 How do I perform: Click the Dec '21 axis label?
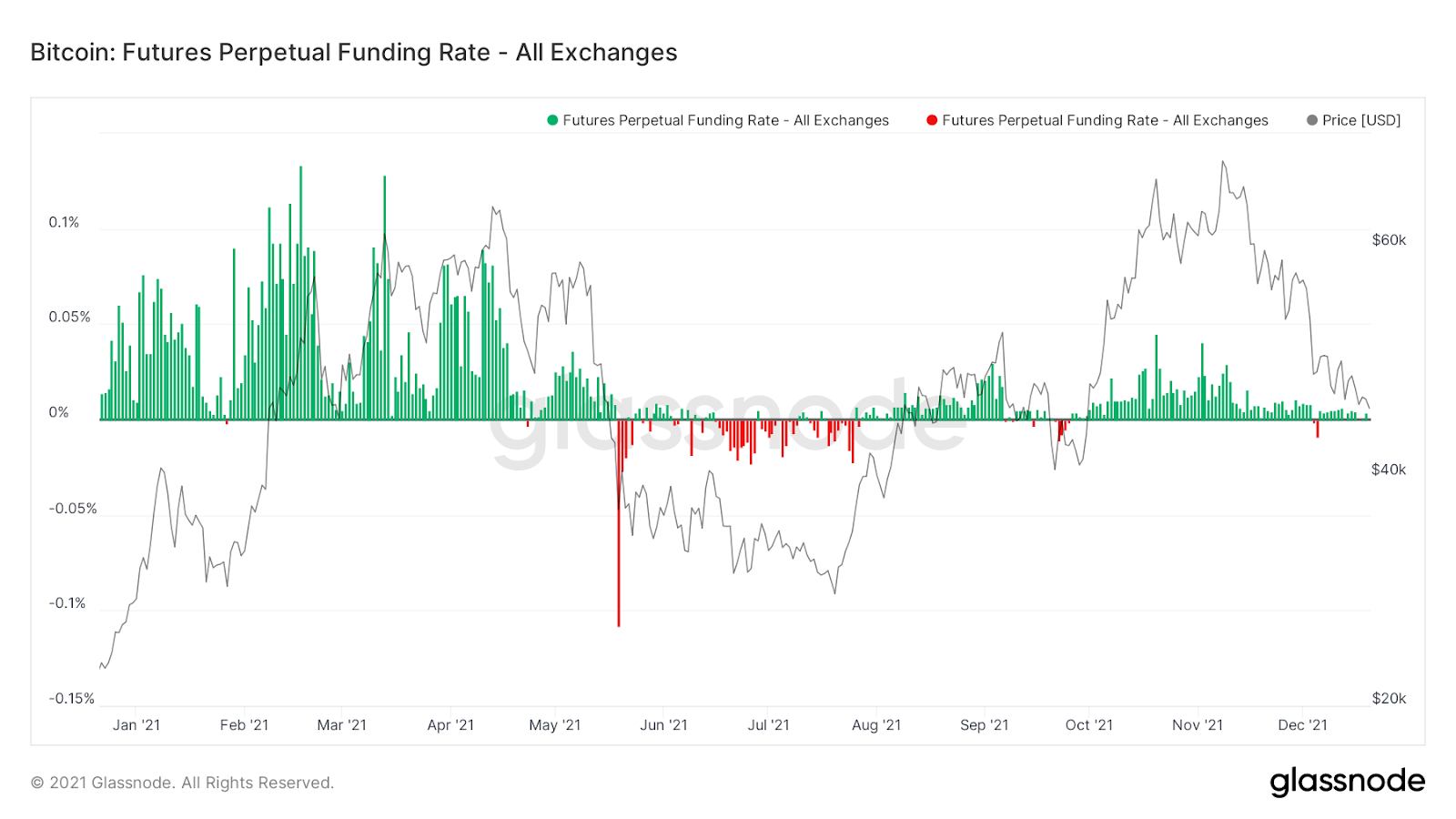click(1303, 725)
